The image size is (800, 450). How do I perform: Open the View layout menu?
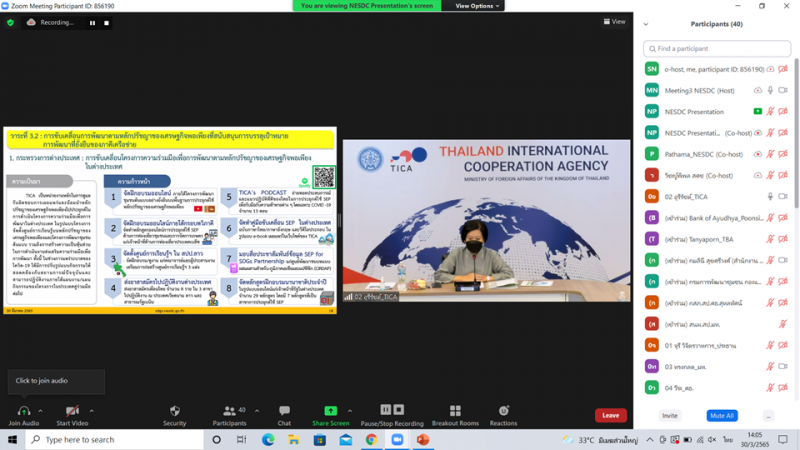pyautogui.click(x=614, y=21)
